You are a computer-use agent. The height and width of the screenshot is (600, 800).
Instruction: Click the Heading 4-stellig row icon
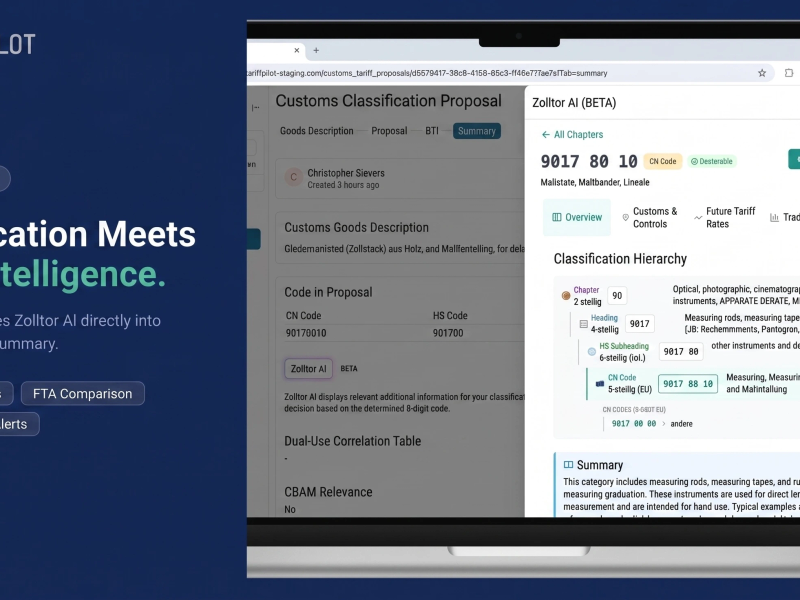point(584,324)
